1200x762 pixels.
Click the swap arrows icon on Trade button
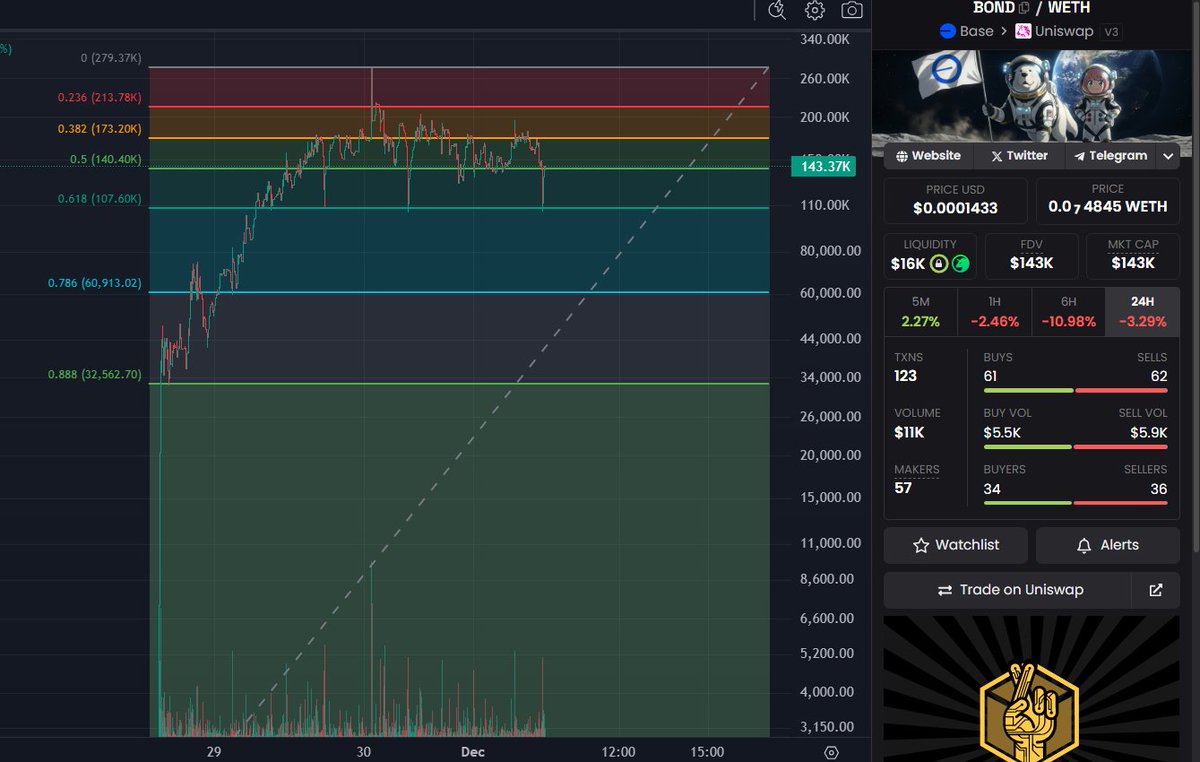[x=945, y=590]
